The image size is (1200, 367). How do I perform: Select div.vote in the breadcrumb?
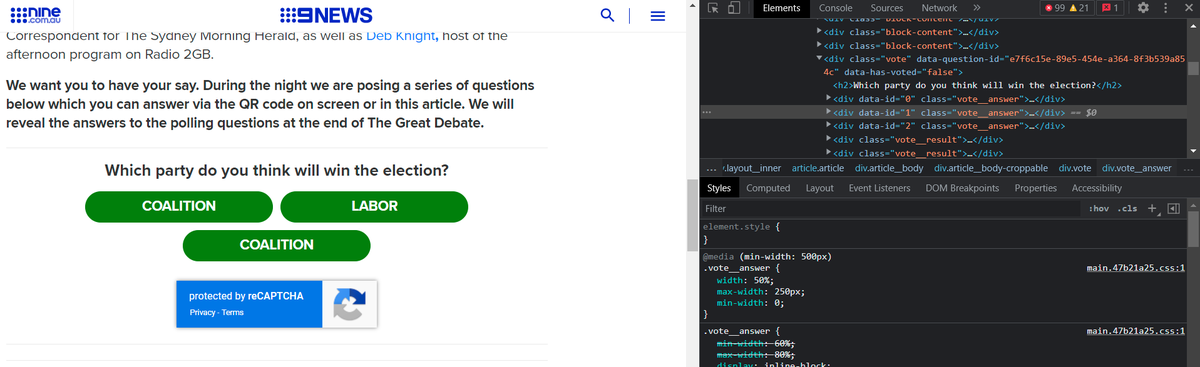tap(1075, 168)
